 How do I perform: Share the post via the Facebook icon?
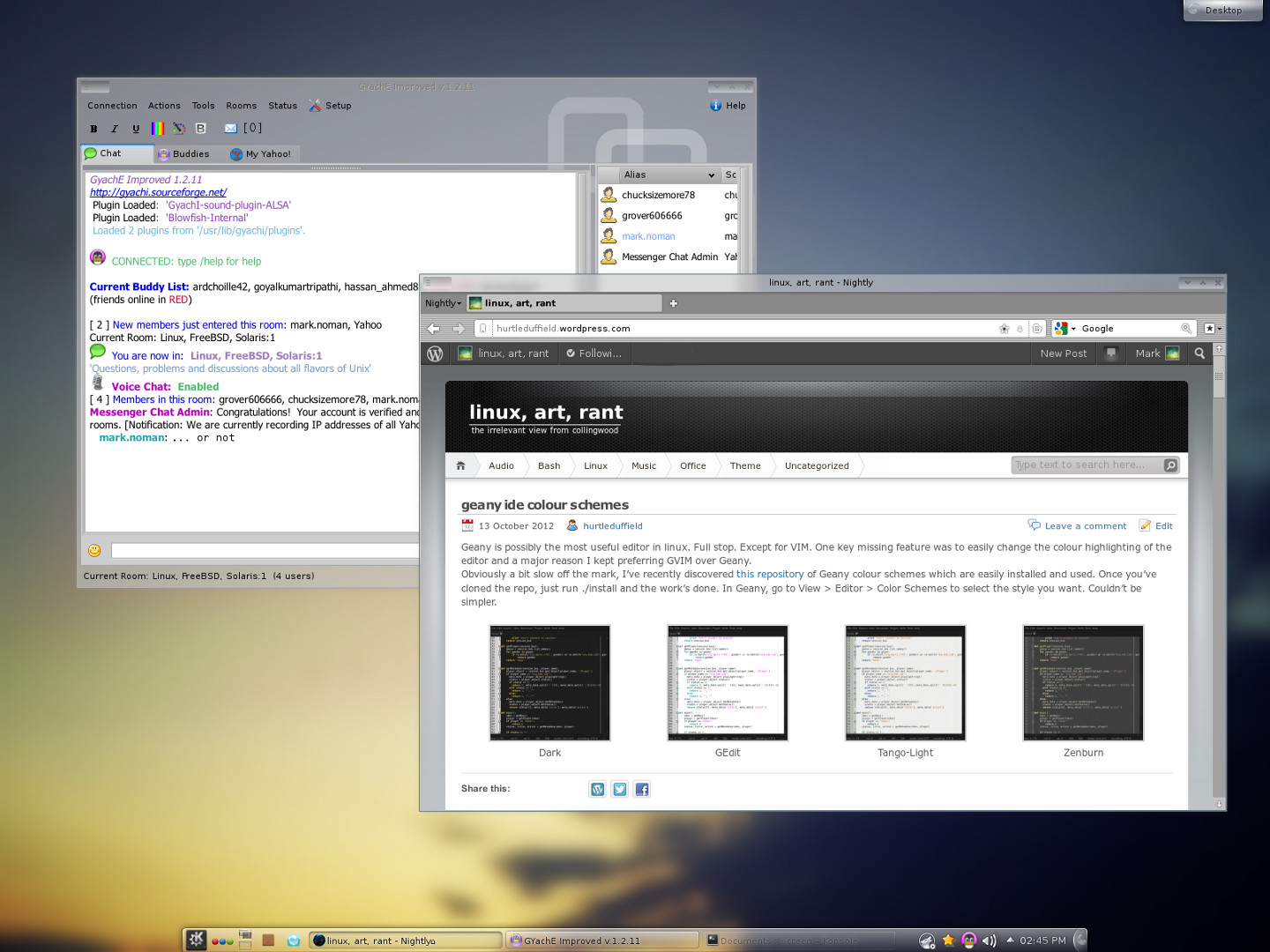point(642,790)
